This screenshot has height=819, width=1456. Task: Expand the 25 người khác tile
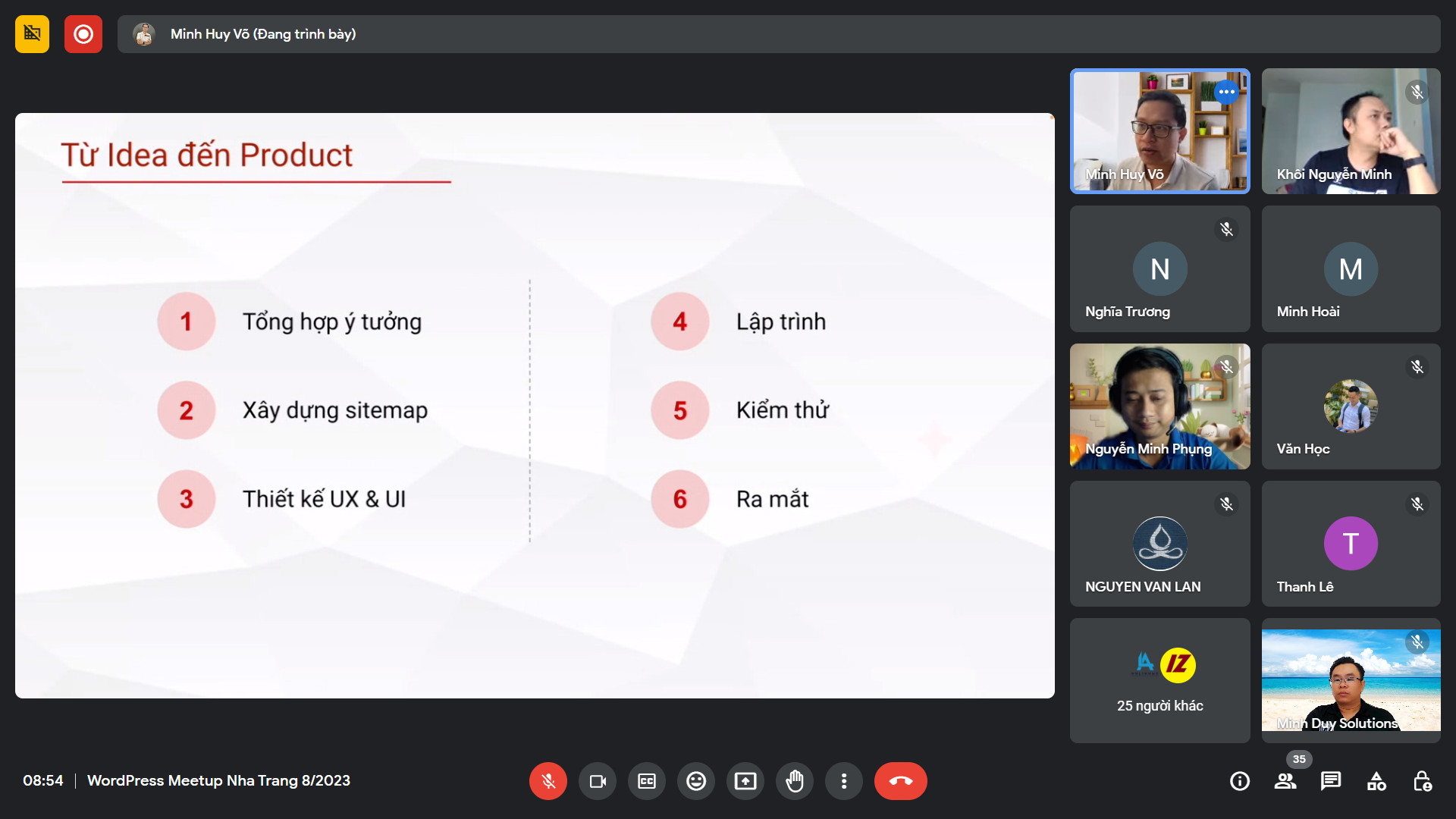click(x=1159, y=680)
